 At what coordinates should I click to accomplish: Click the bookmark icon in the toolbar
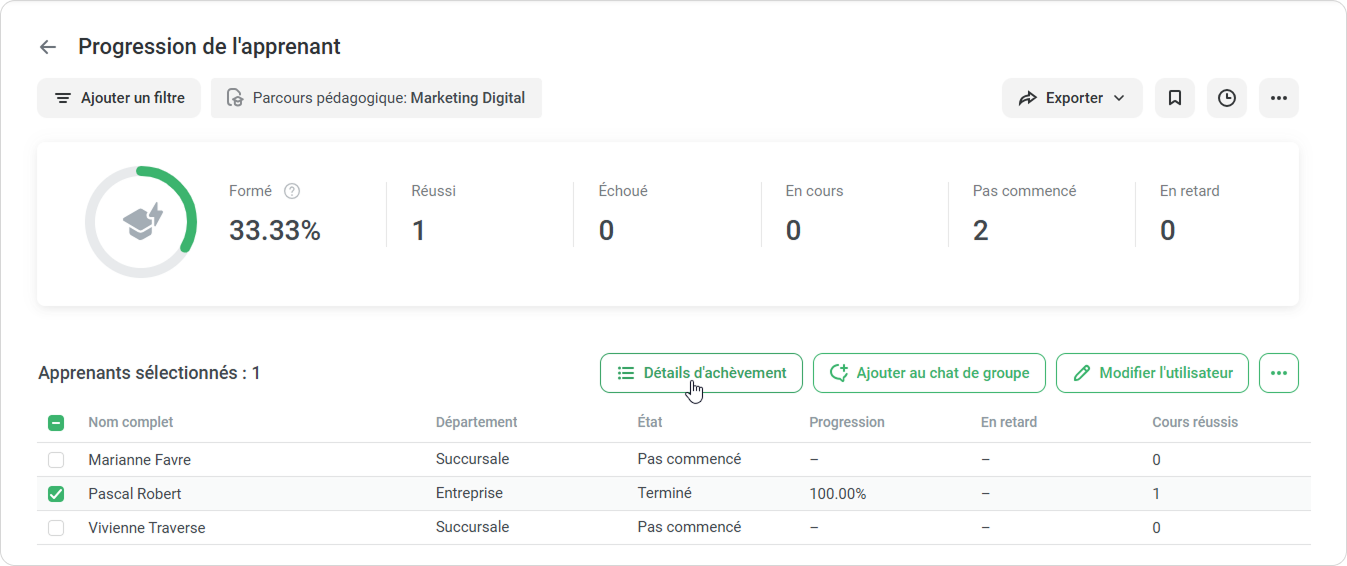tap(1175, 98)
